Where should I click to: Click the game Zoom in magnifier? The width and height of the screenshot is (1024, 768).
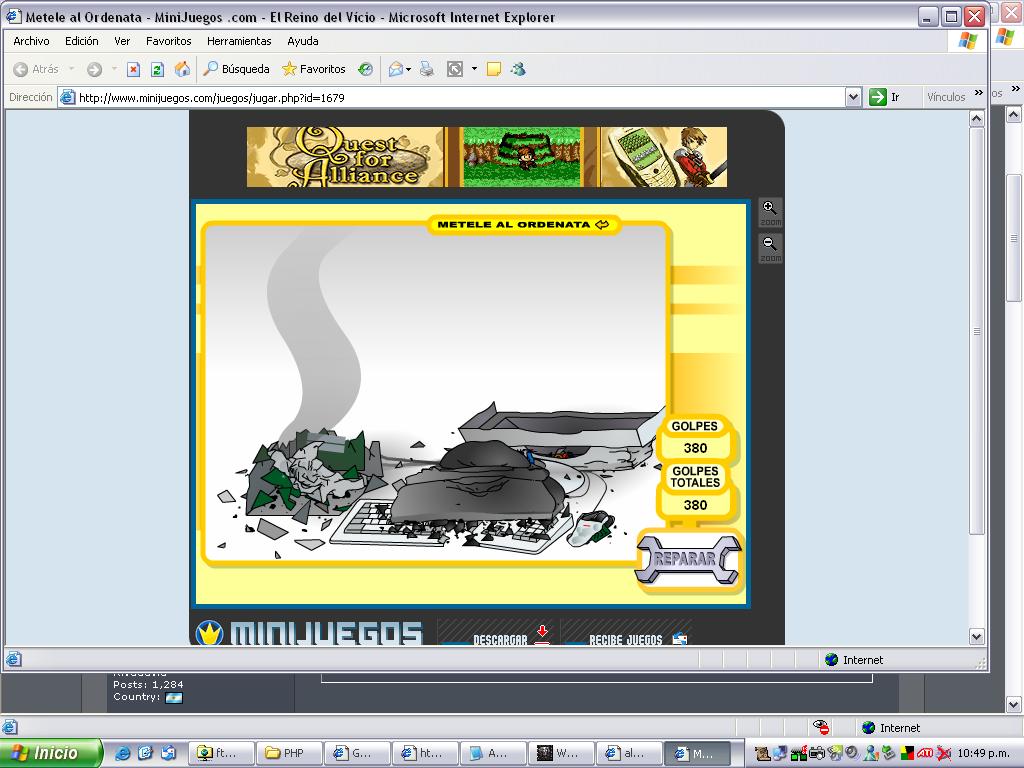pos(770,212)
